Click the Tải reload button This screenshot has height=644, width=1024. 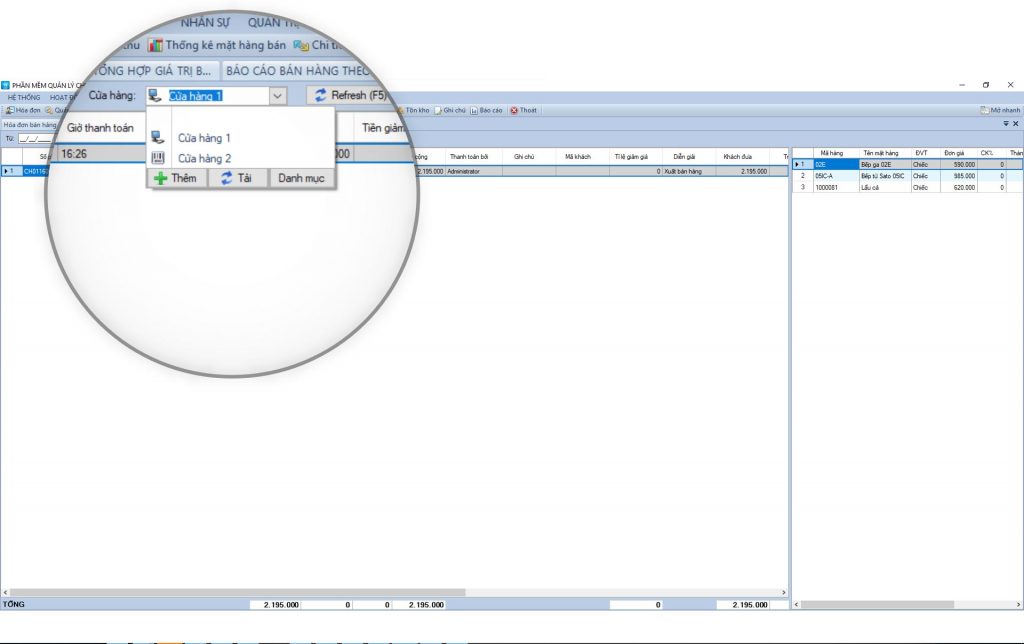coord(237,178)
